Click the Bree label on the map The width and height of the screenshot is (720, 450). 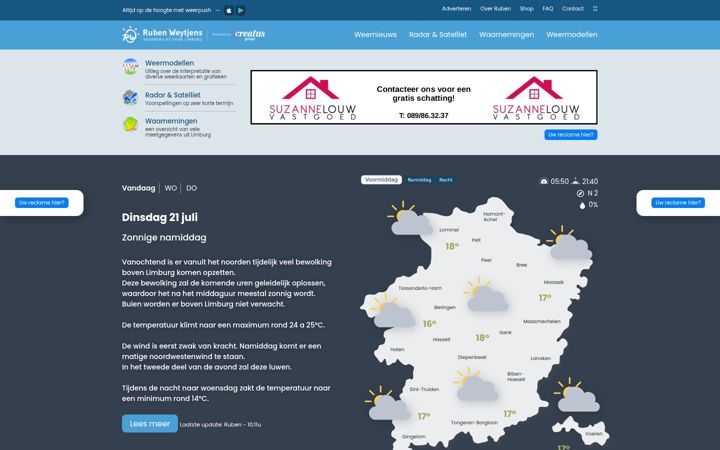pyautogui.click(x=521, y=265)
